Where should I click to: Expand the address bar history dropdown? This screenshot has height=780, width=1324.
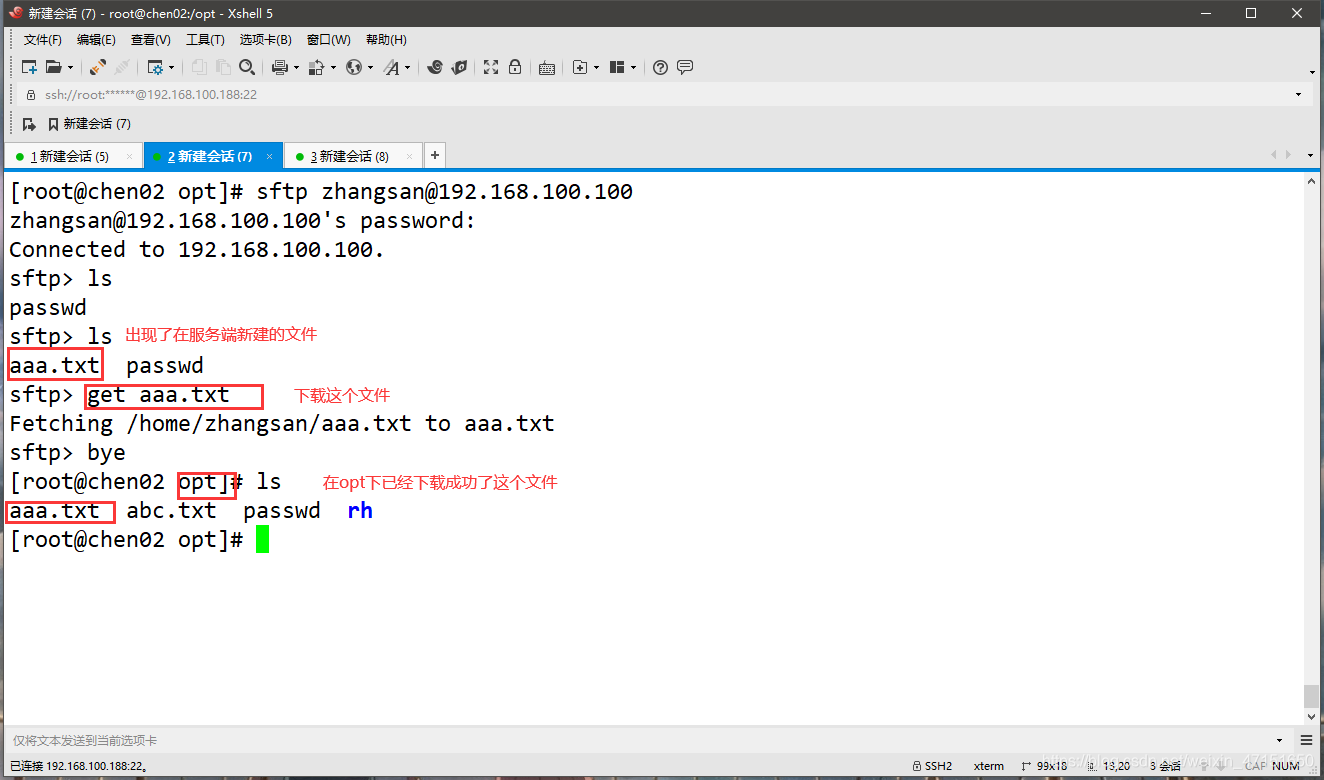pyautogui.click(x=1299, y=95)
